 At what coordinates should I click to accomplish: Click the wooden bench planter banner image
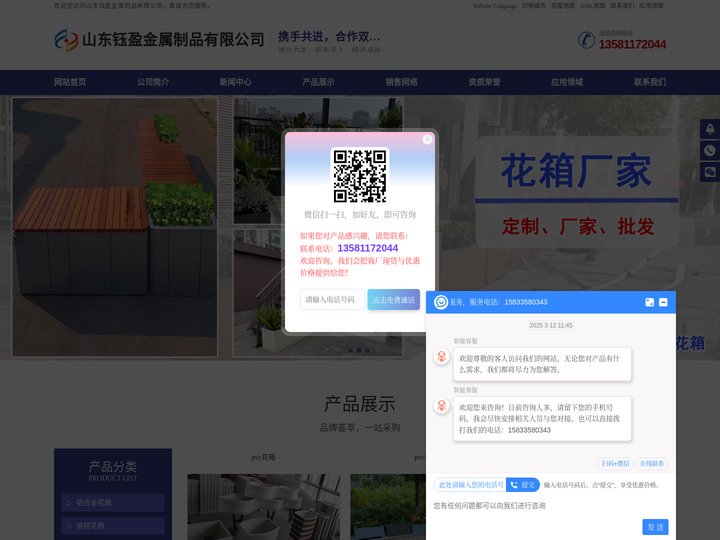115,227
